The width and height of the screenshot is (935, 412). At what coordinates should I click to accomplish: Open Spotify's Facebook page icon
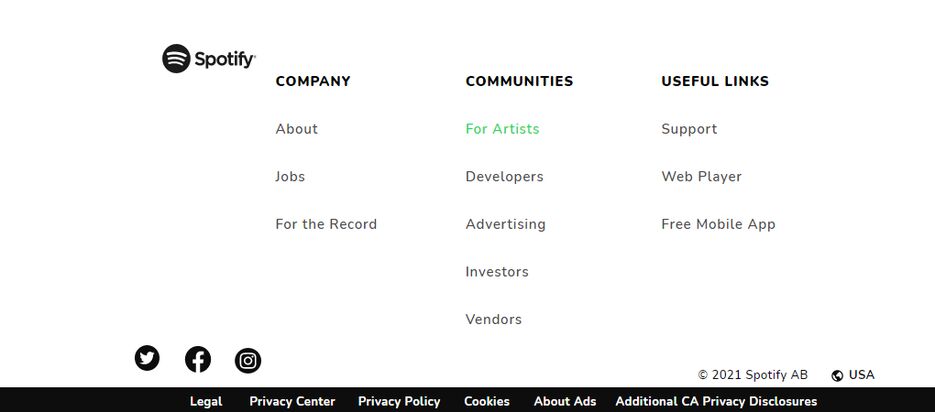[197, 360]
